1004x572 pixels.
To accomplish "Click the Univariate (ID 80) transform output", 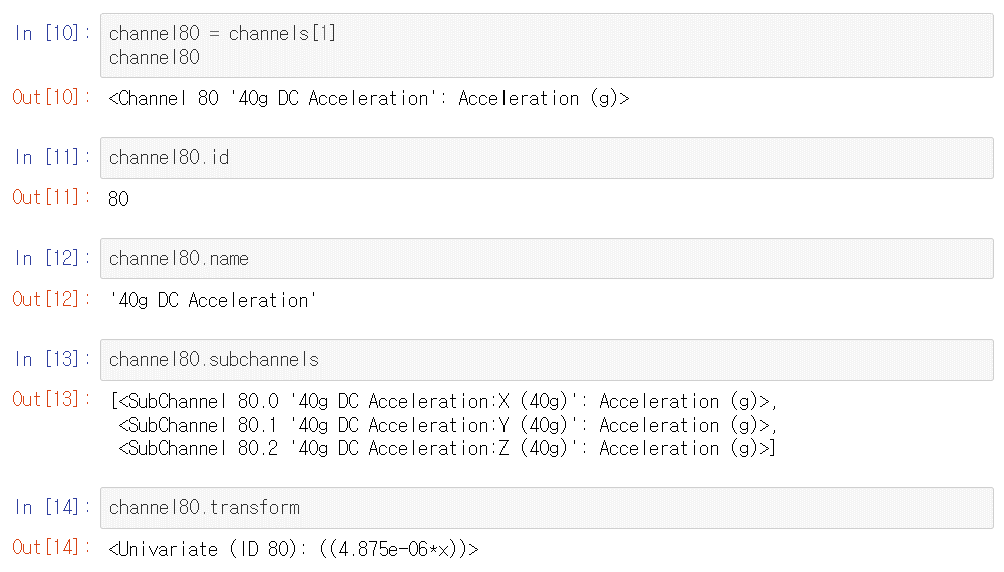I will click(294, 549).
